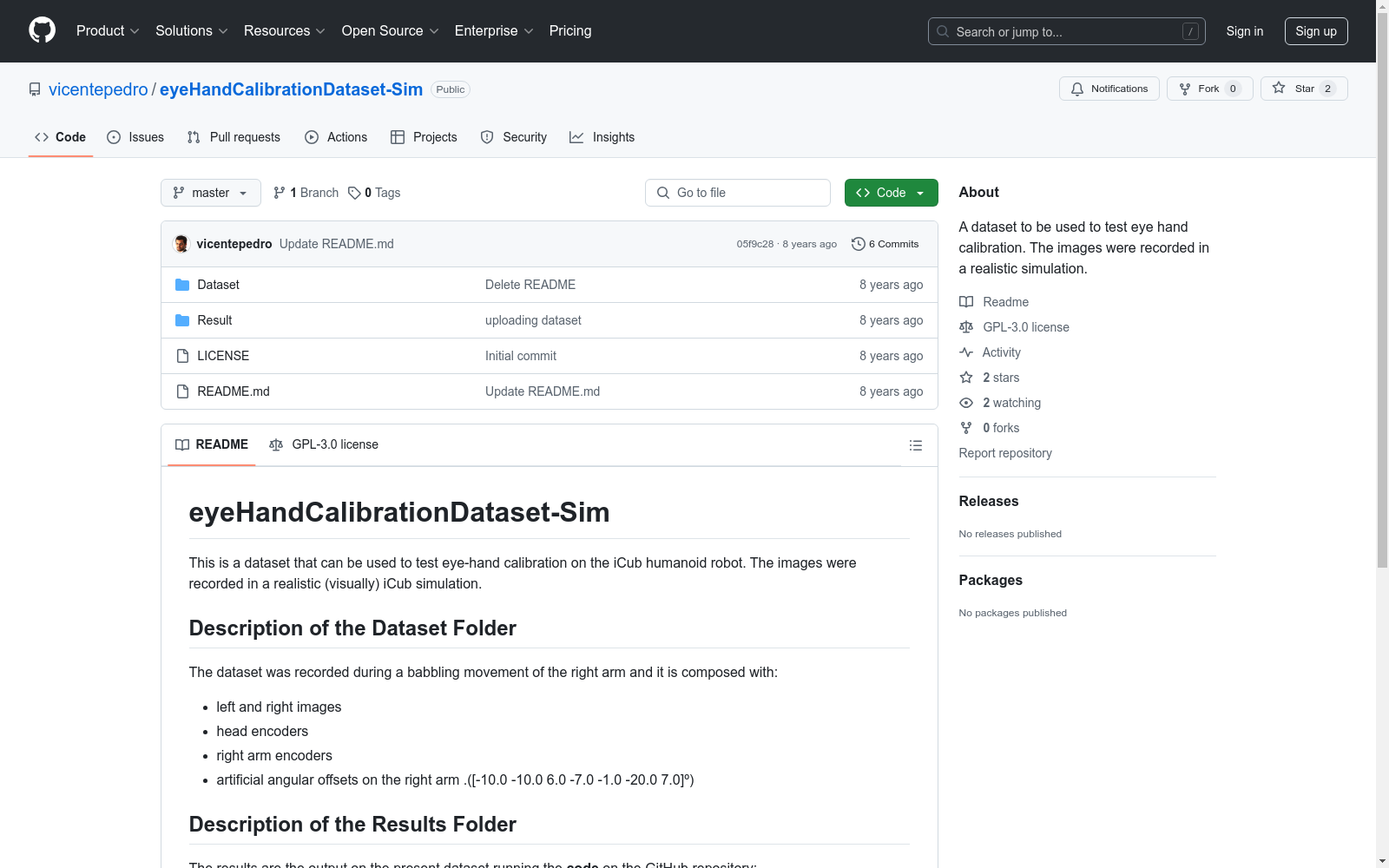The height and width of the screenshot is (868, 1389).
Task: Expand the Product menu
Action: [108, 30]
